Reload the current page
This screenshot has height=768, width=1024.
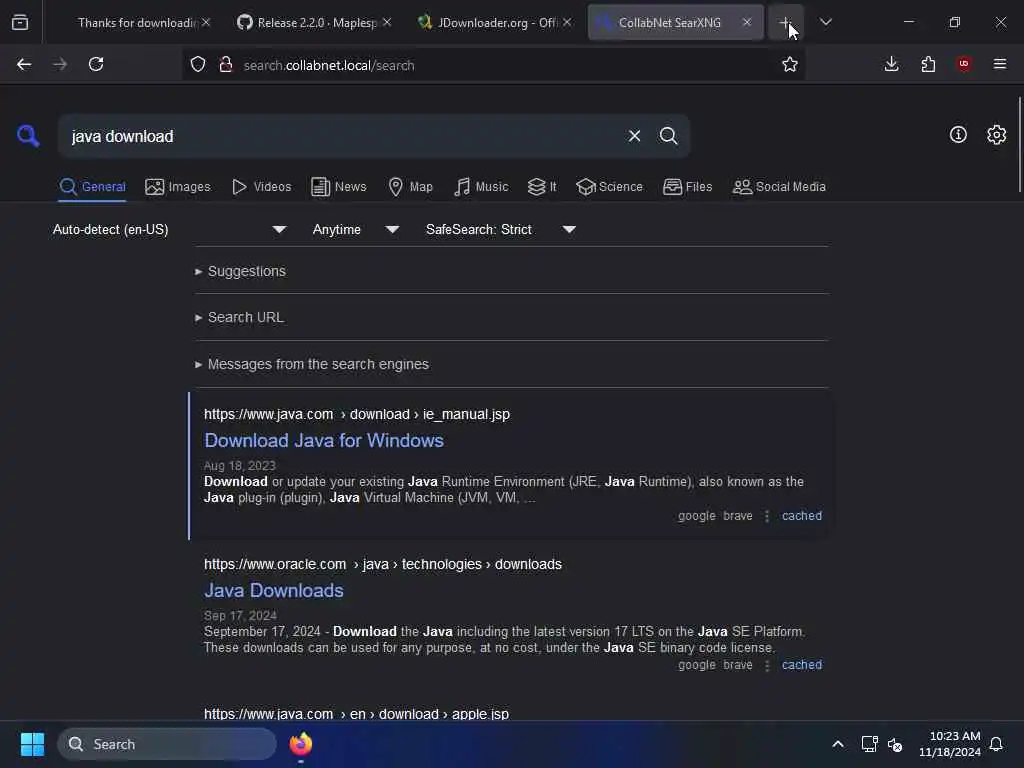pyautogui.click(x=96, y=64)
